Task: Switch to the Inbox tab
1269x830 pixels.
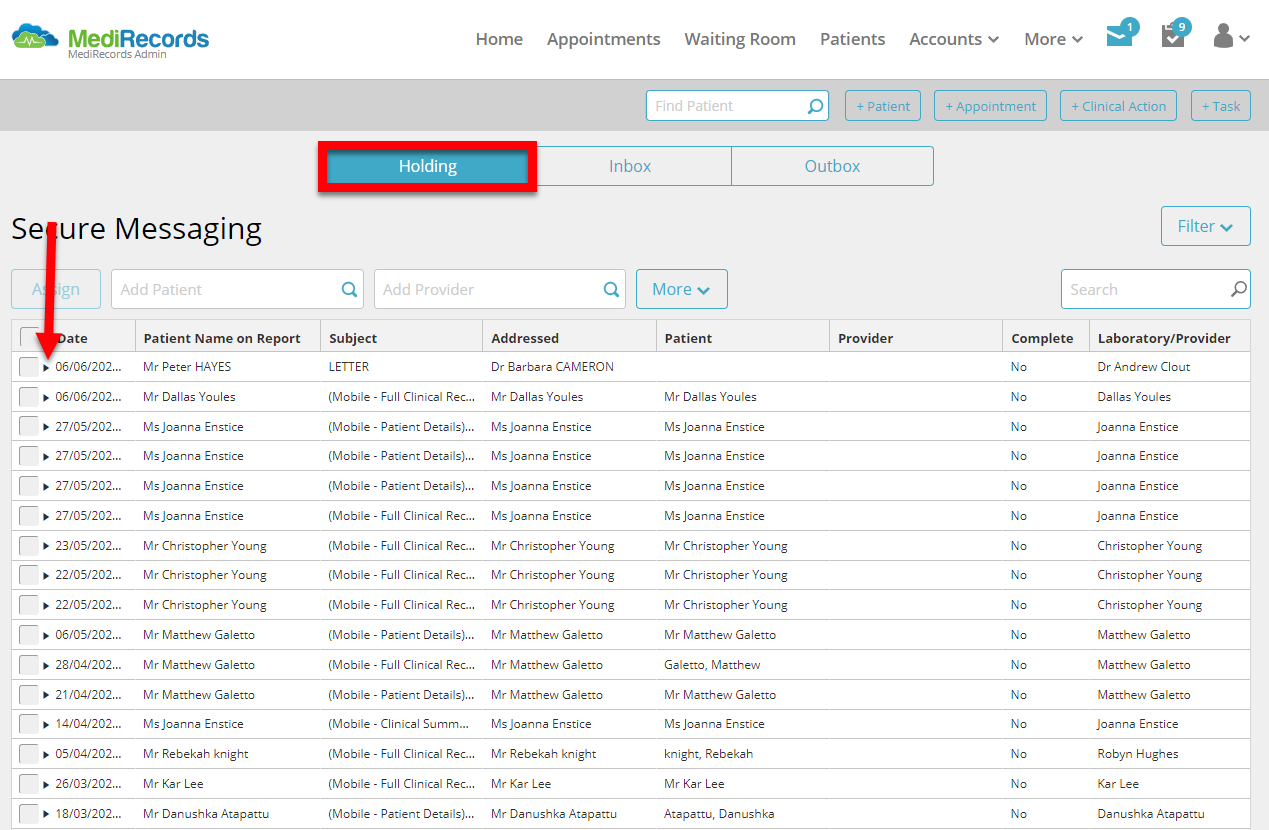Action: 630,166
